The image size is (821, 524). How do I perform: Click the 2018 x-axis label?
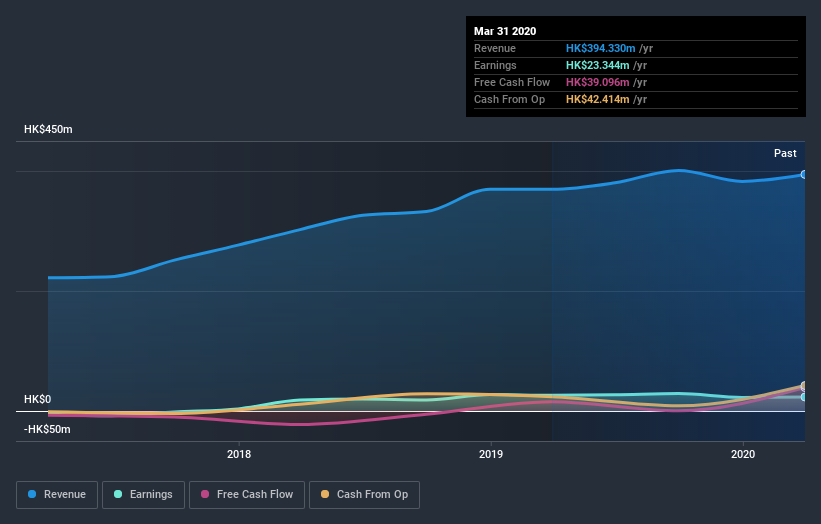click(x=239, y=454)
